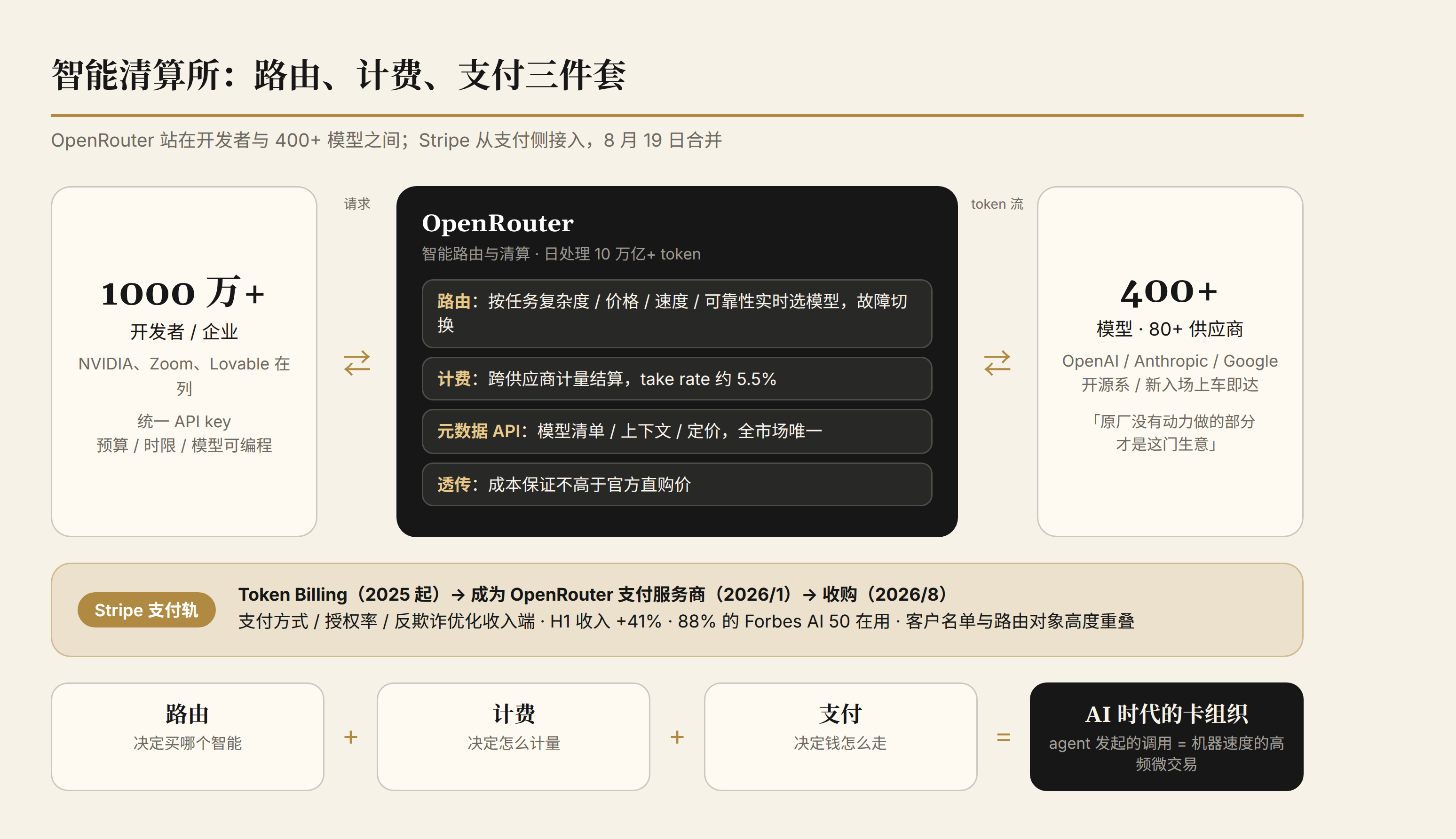
Task: Click the 1000 万+ figure
Action: pyautogui.click(x=183, y=292)
